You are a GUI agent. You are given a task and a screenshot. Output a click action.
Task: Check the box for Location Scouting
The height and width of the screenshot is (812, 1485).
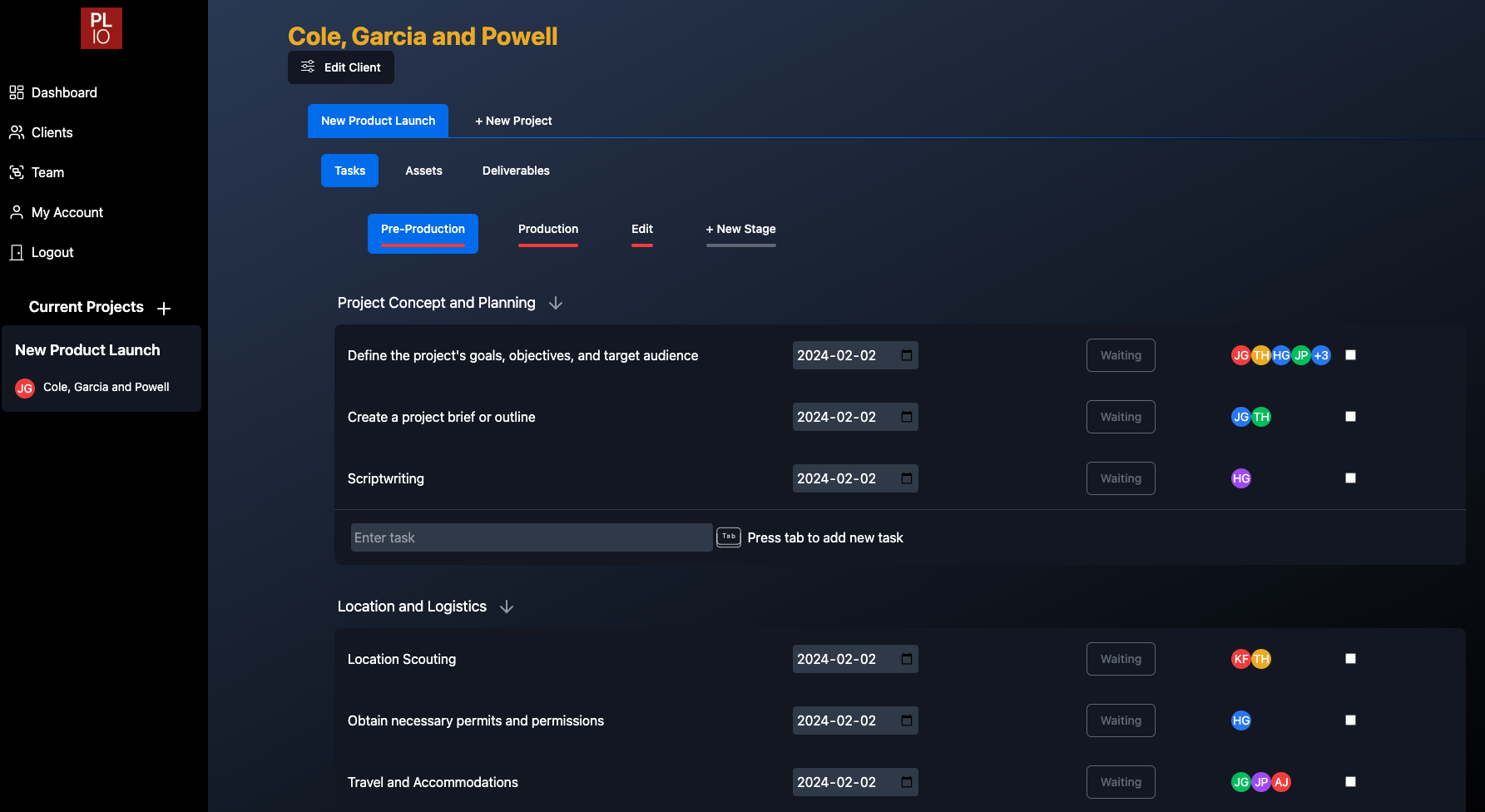[x=1350, y=658]
